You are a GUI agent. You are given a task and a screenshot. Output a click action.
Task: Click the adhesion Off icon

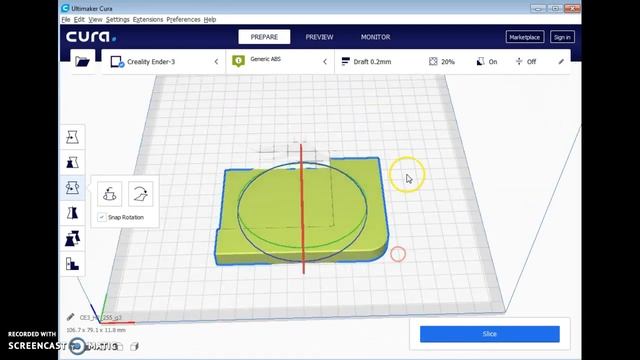click(519, 62)
